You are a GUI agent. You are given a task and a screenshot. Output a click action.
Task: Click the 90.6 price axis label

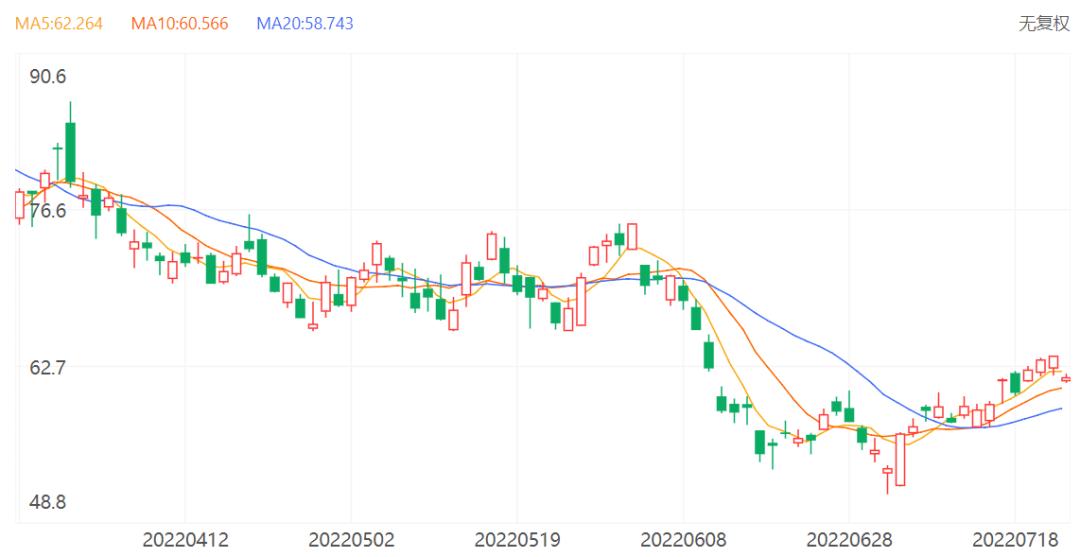point(48,76)
